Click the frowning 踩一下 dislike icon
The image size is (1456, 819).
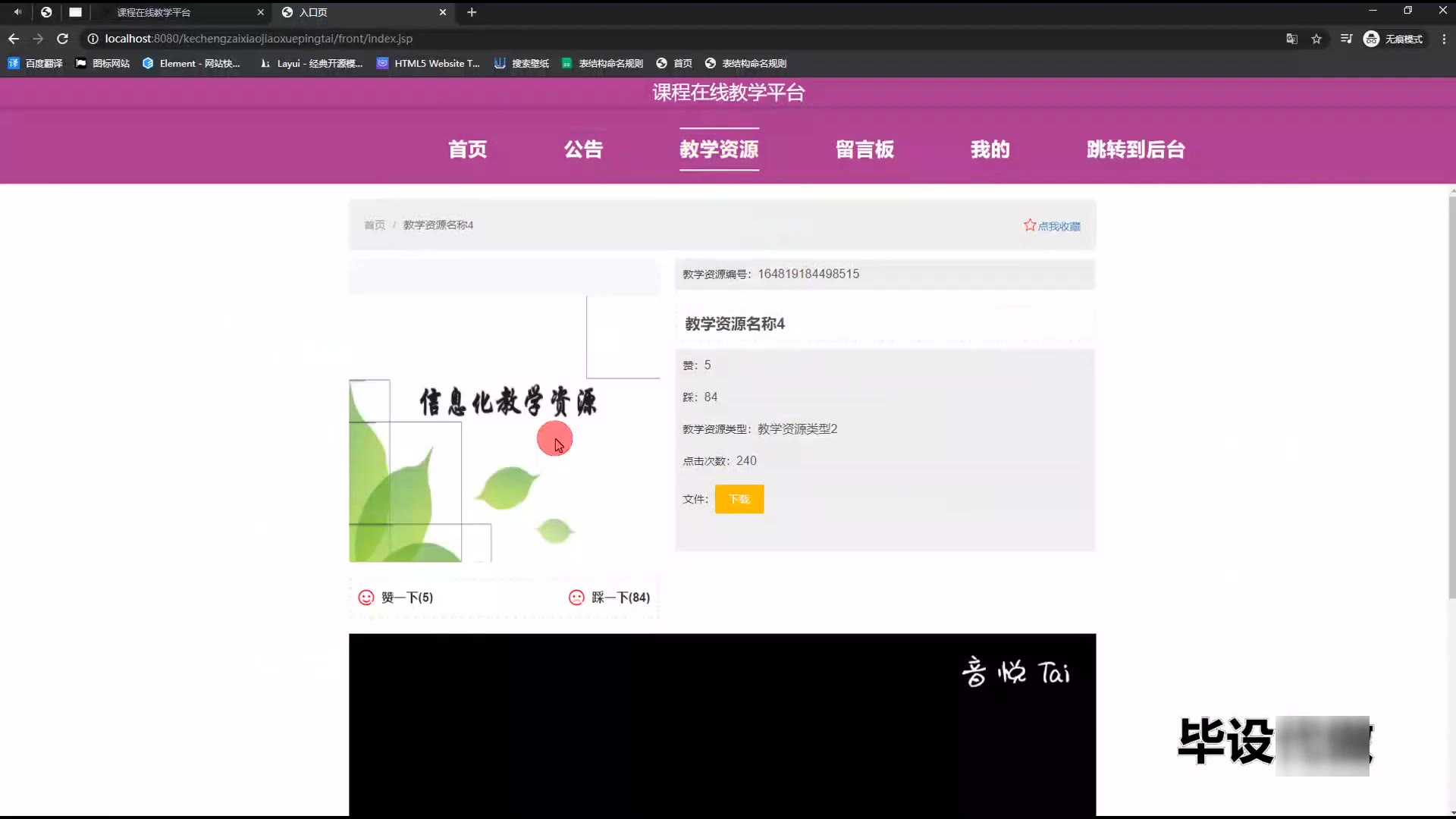[576, 598]
